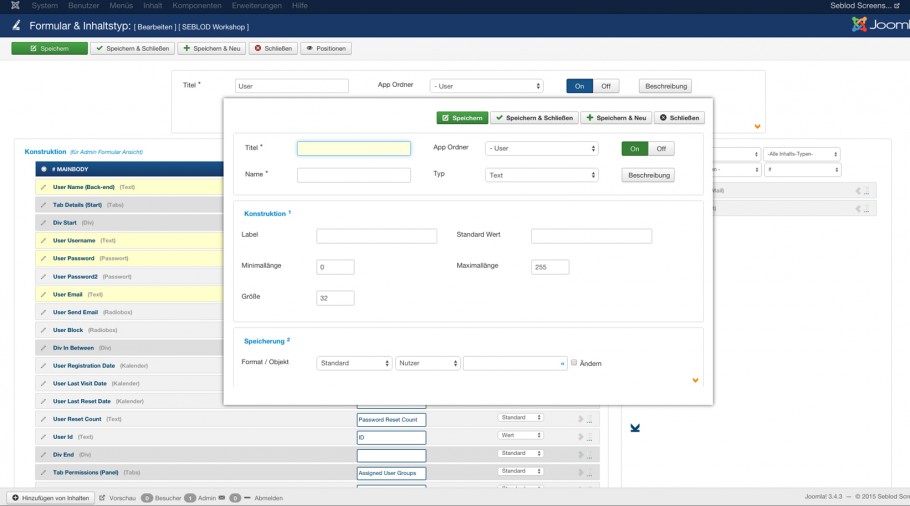The height and width of the screenshot is (506, 910).
Task: Open background App Ordner dropdown
Action: pos(486,86)
